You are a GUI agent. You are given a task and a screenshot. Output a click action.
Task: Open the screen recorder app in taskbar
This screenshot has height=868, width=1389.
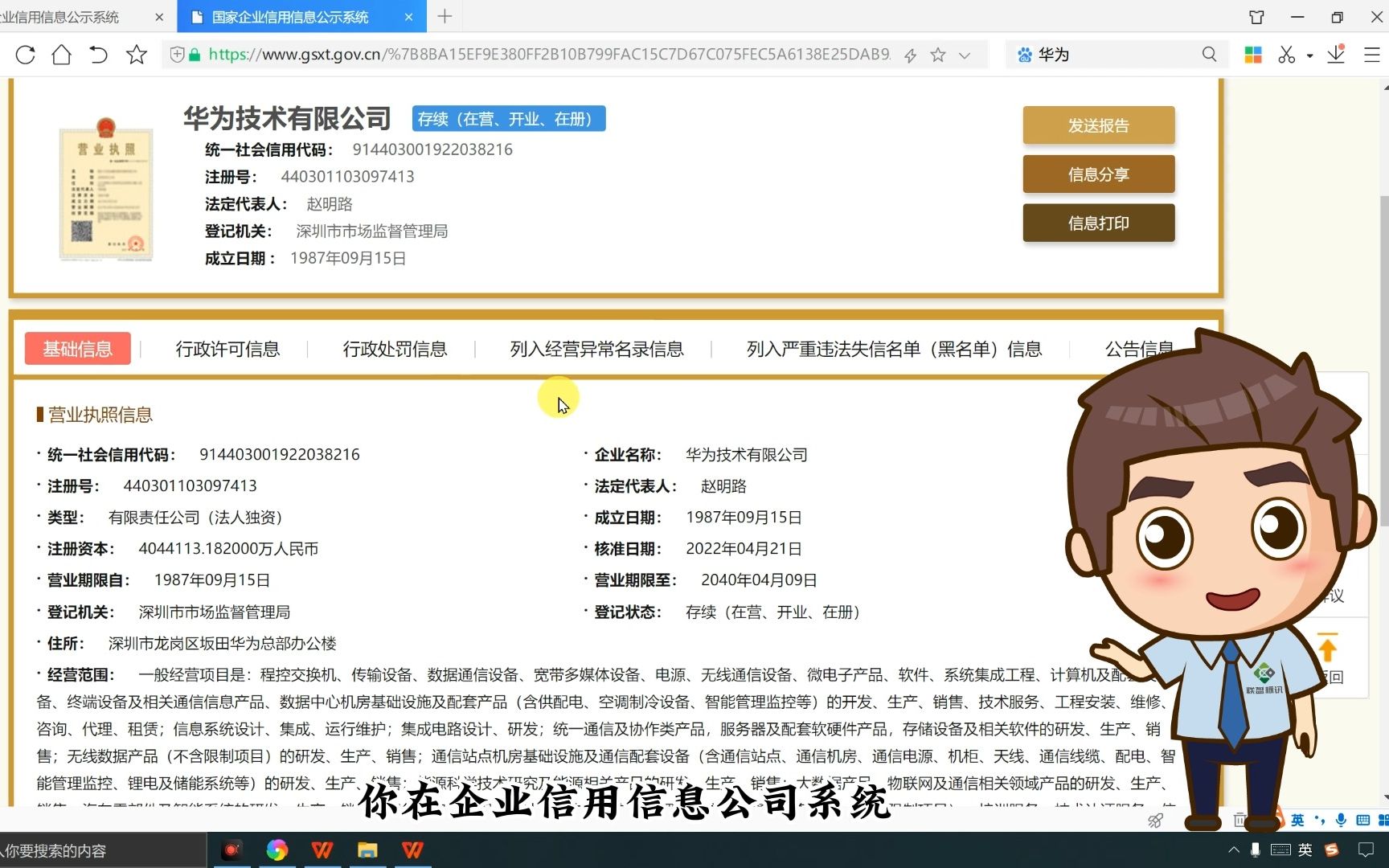(x=231, y=850)
